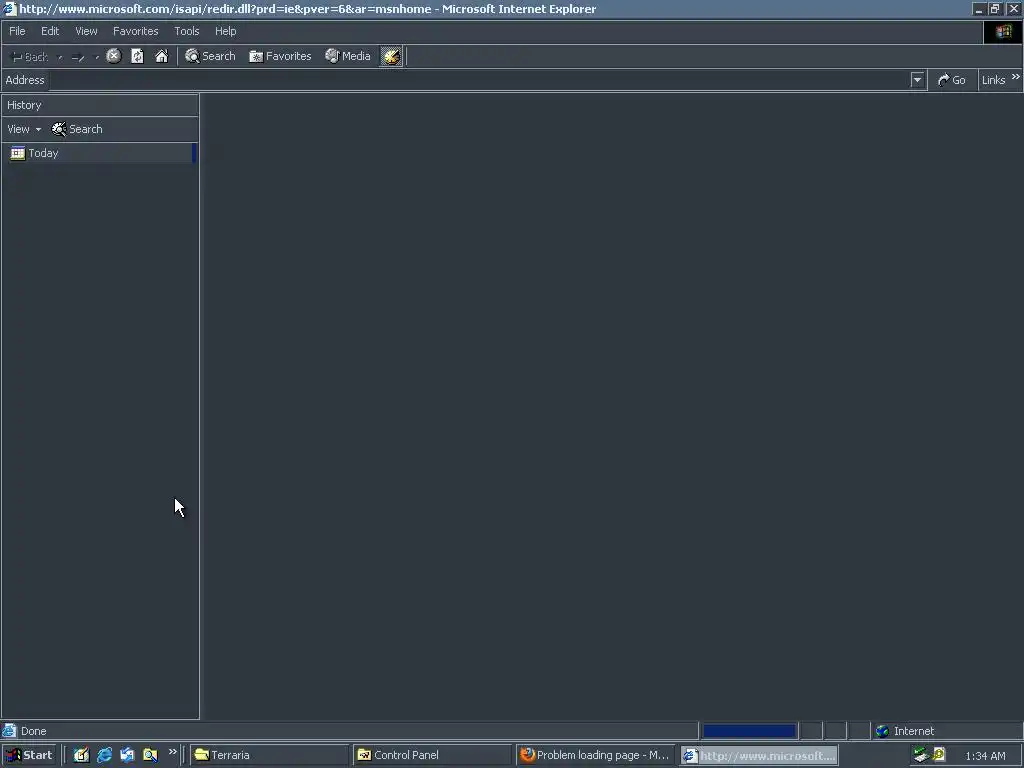Click the Refresh page toolbar icon
The height and width of the screenshot is (768, 1024).
coord(137,56)
